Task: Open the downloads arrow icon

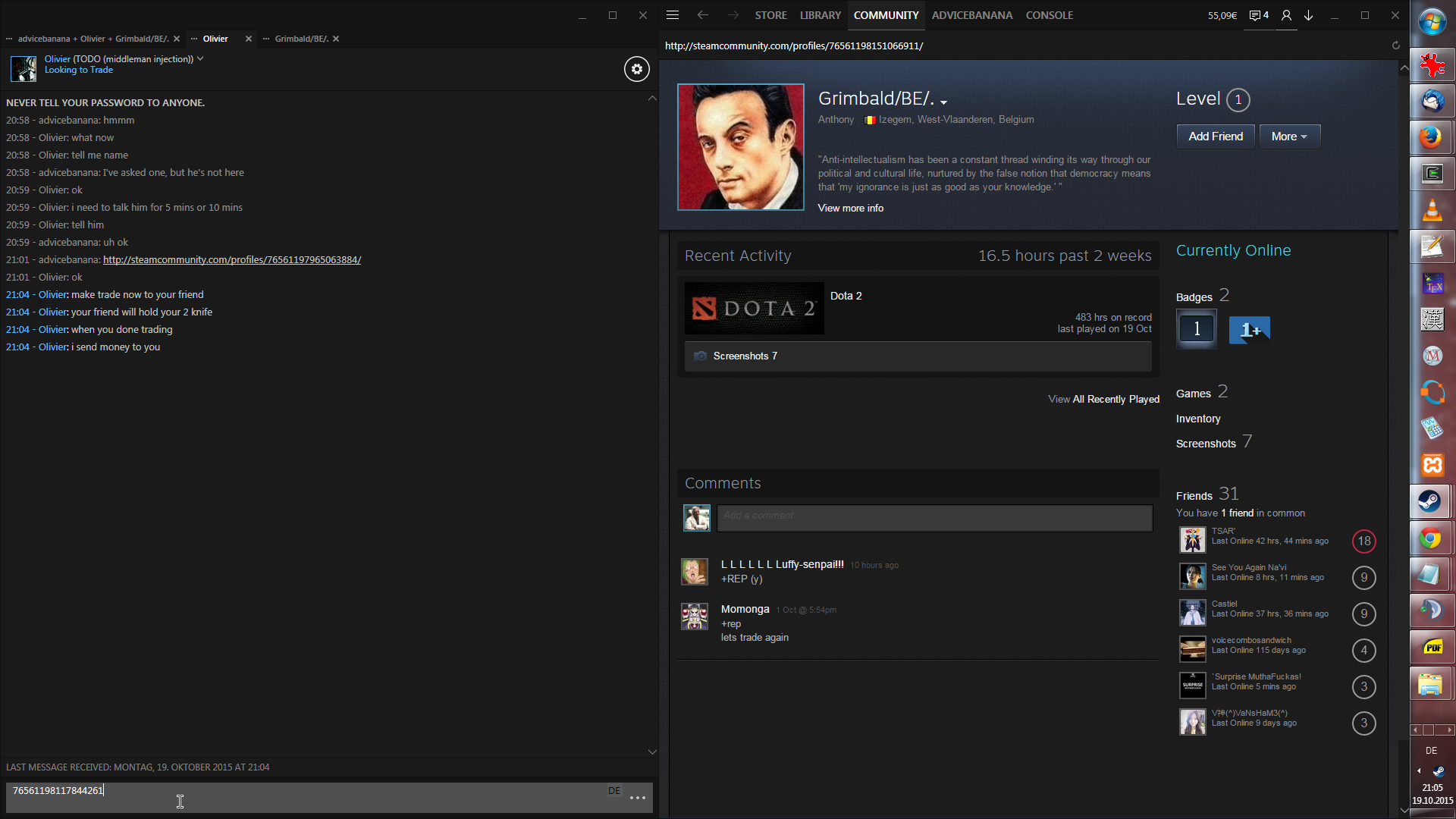Action: coord(1309,15)
